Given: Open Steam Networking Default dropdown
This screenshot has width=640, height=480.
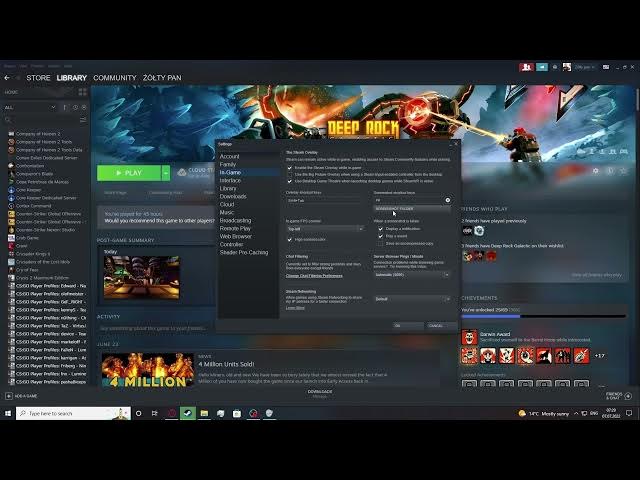Looking at the screenshot, I should click(412, 299).
